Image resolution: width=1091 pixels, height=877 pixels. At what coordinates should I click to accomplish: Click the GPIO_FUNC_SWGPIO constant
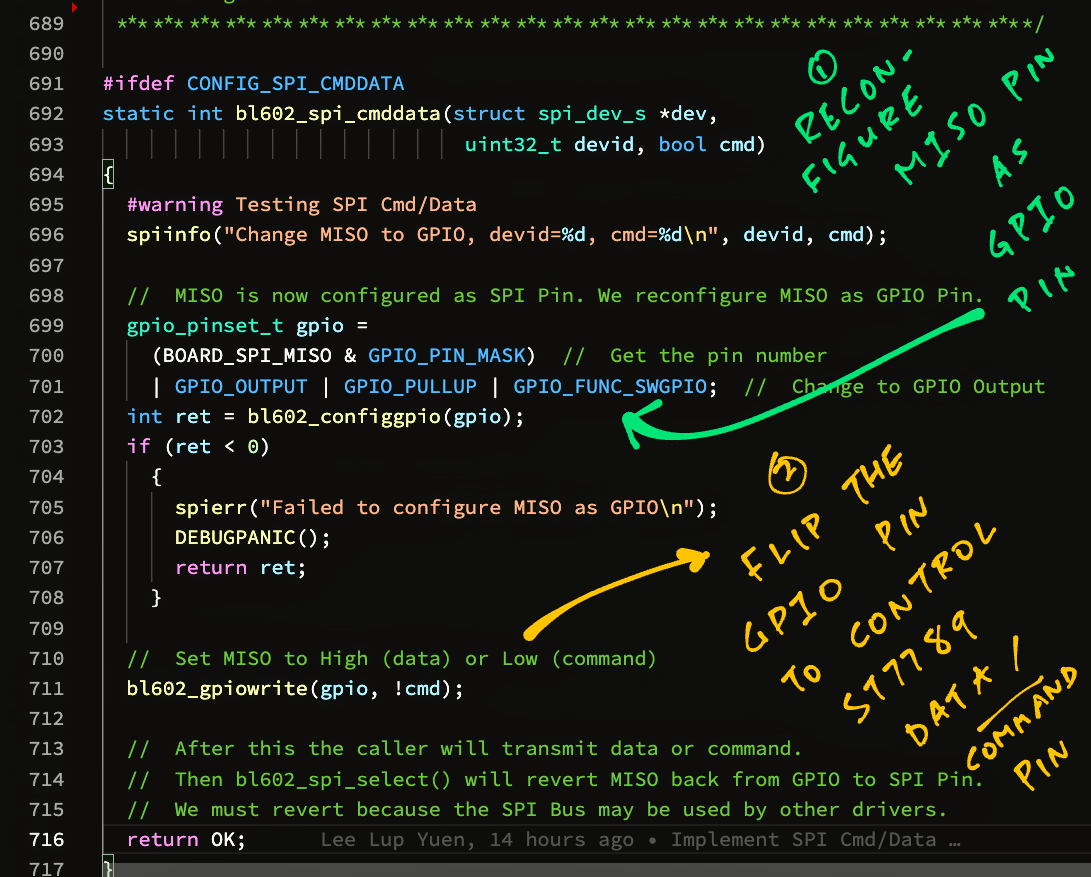click(x=610, y=387)
